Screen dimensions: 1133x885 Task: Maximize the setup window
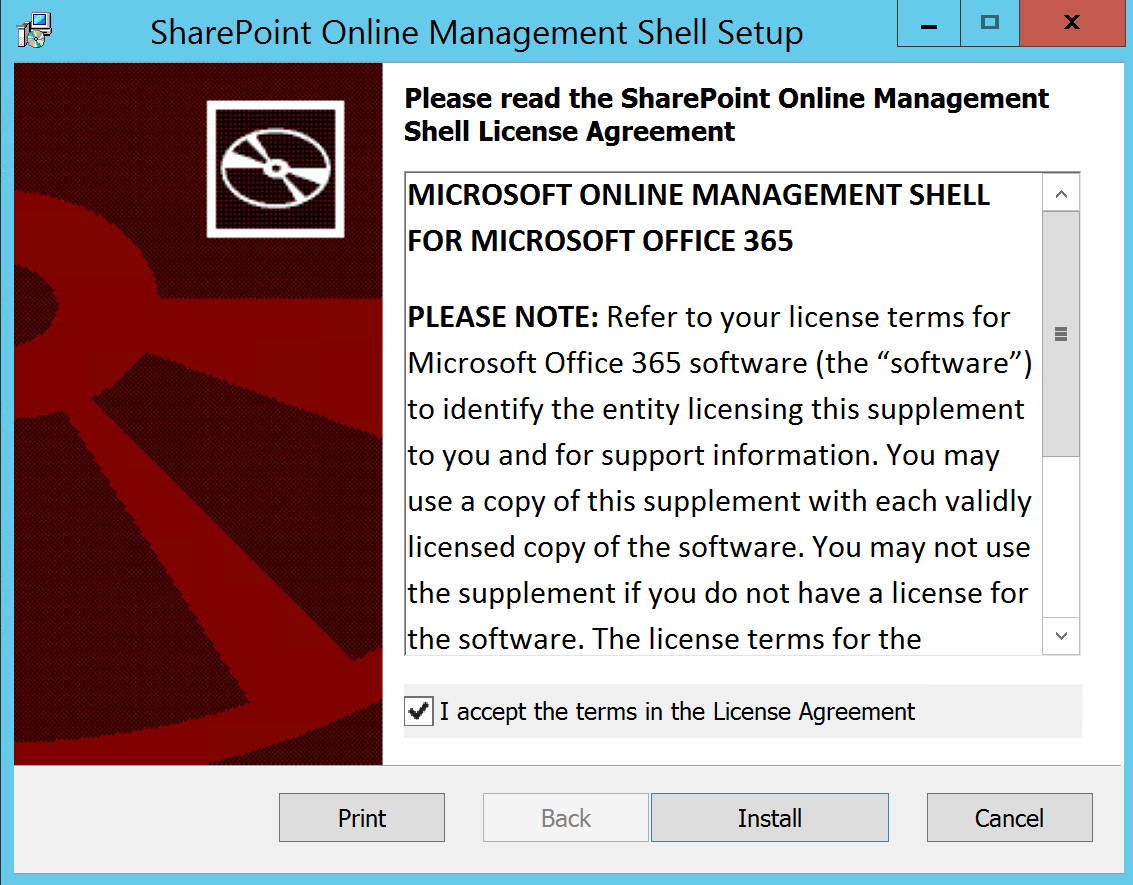coord(989,23)
